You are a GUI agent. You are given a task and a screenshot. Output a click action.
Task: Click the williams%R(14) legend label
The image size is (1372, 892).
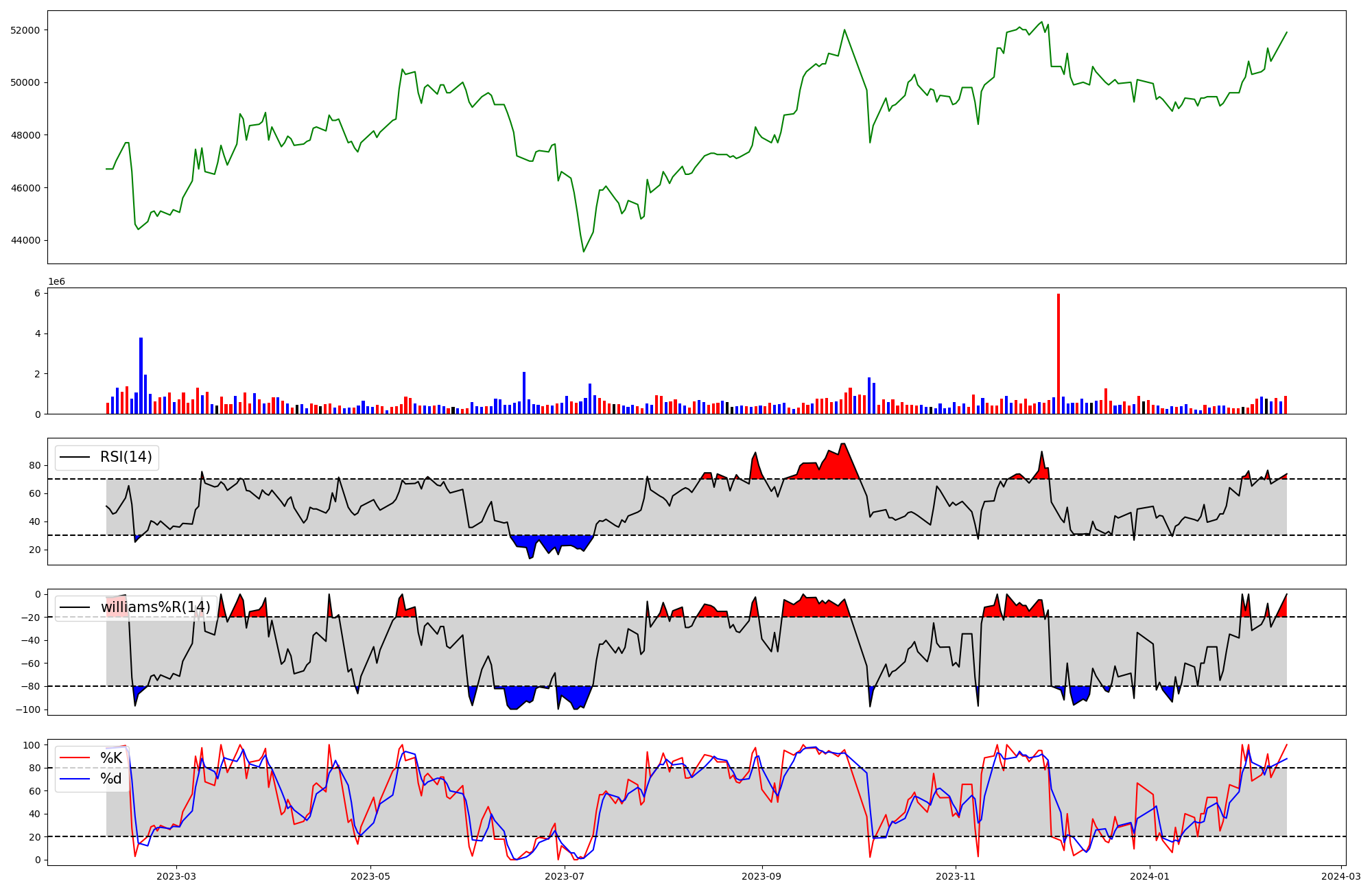coord(155,607)
